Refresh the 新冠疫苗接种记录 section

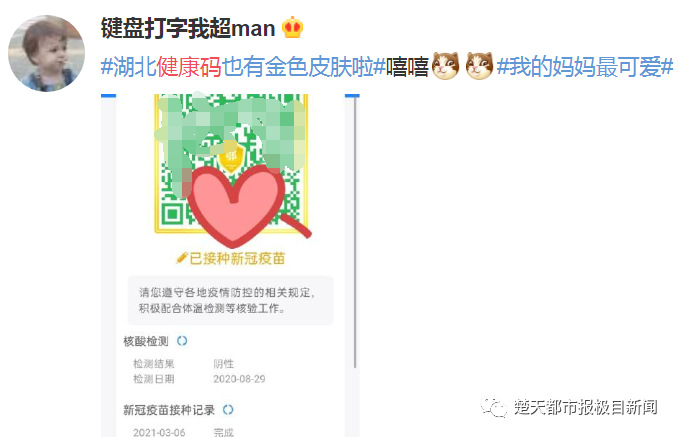pos(228,409)
